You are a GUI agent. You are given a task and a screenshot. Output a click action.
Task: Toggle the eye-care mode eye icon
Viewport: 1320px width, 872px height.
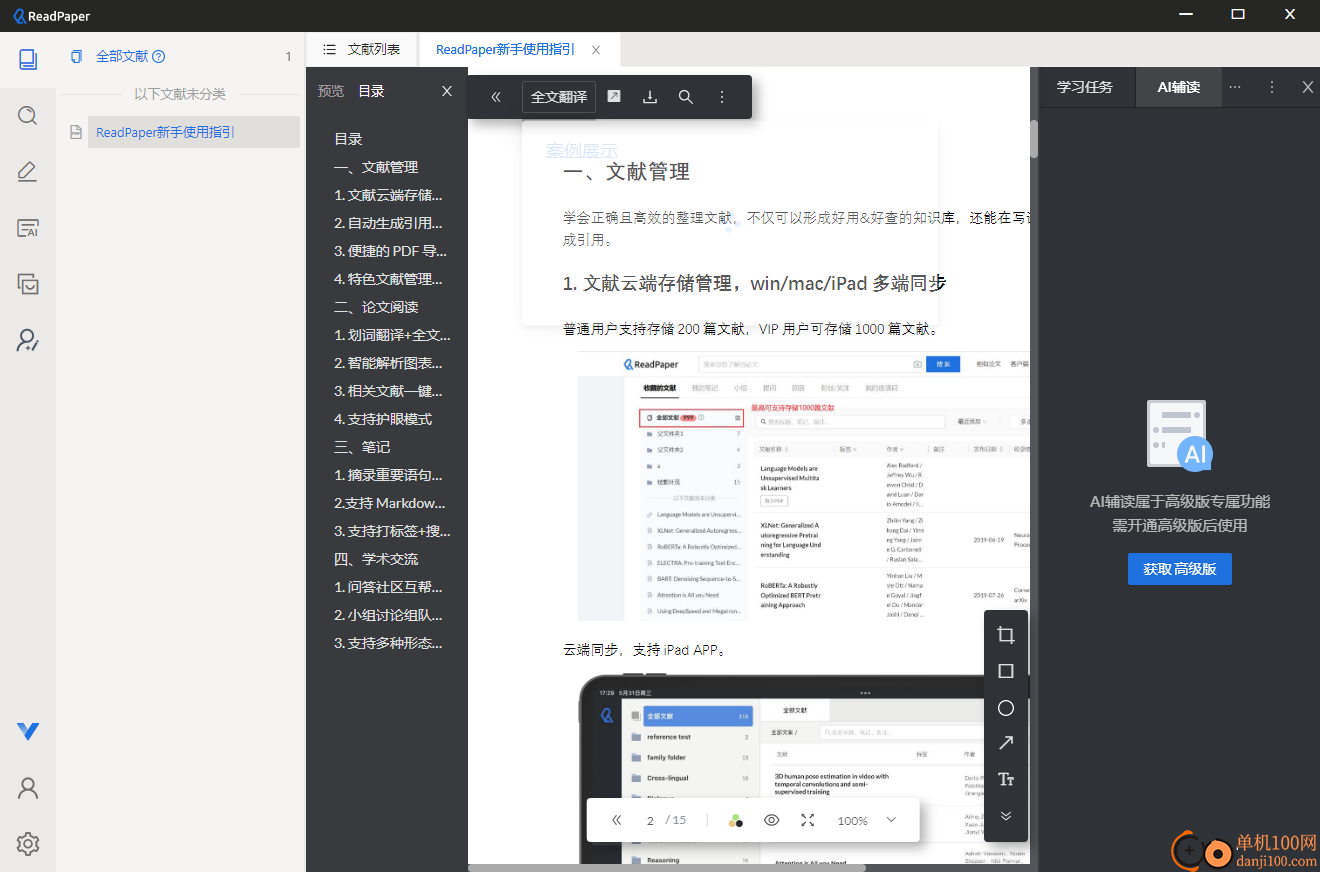(x=772, y=820)
